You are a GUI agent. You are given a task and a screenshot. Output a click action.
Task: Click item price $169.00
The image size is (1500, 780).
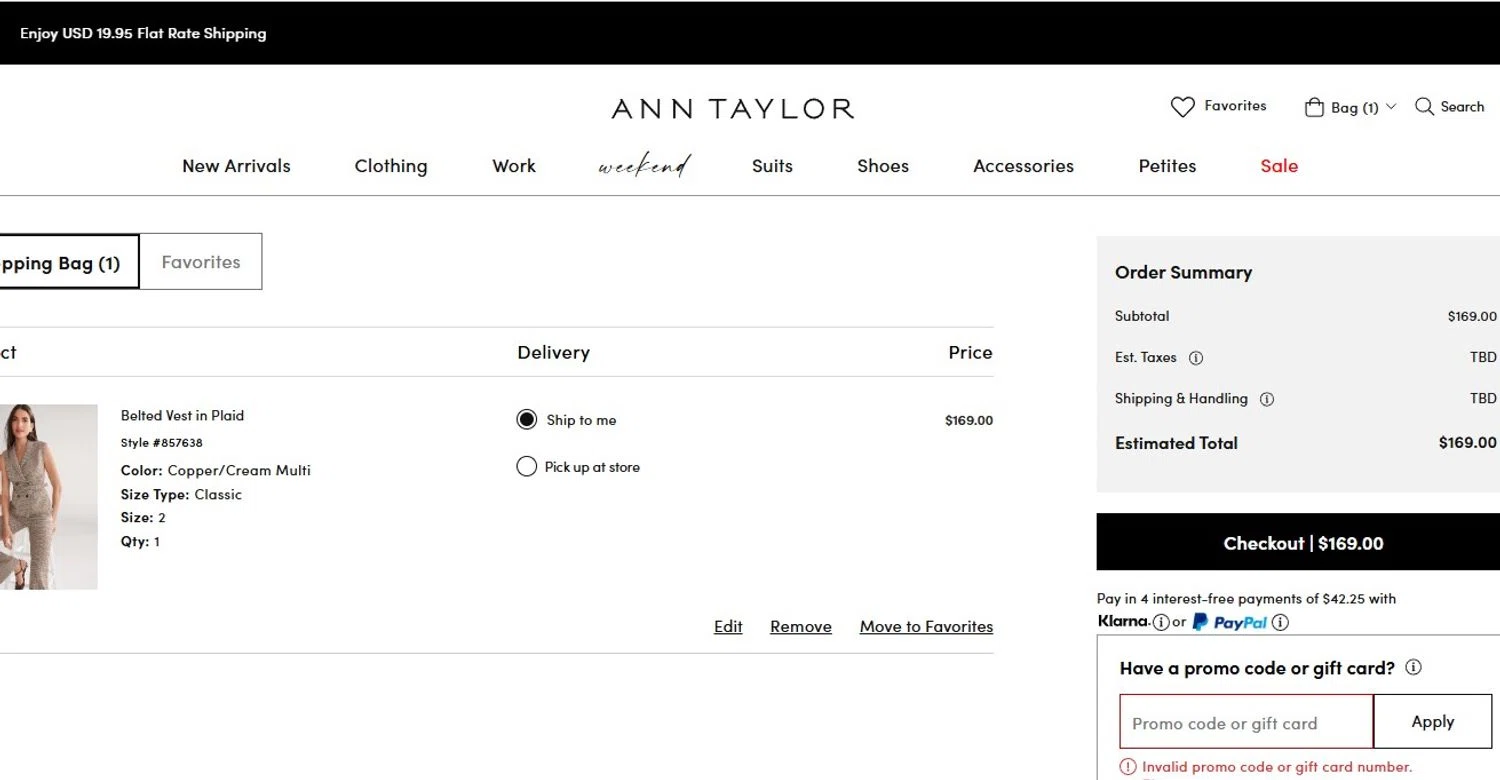(x=968, y=420)
